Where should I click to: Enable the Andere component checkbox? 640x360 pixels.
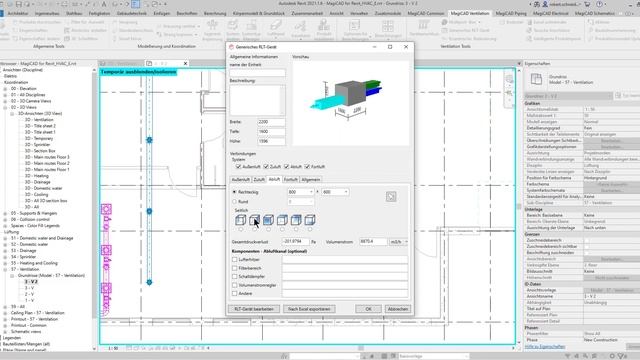click(235, 293)
